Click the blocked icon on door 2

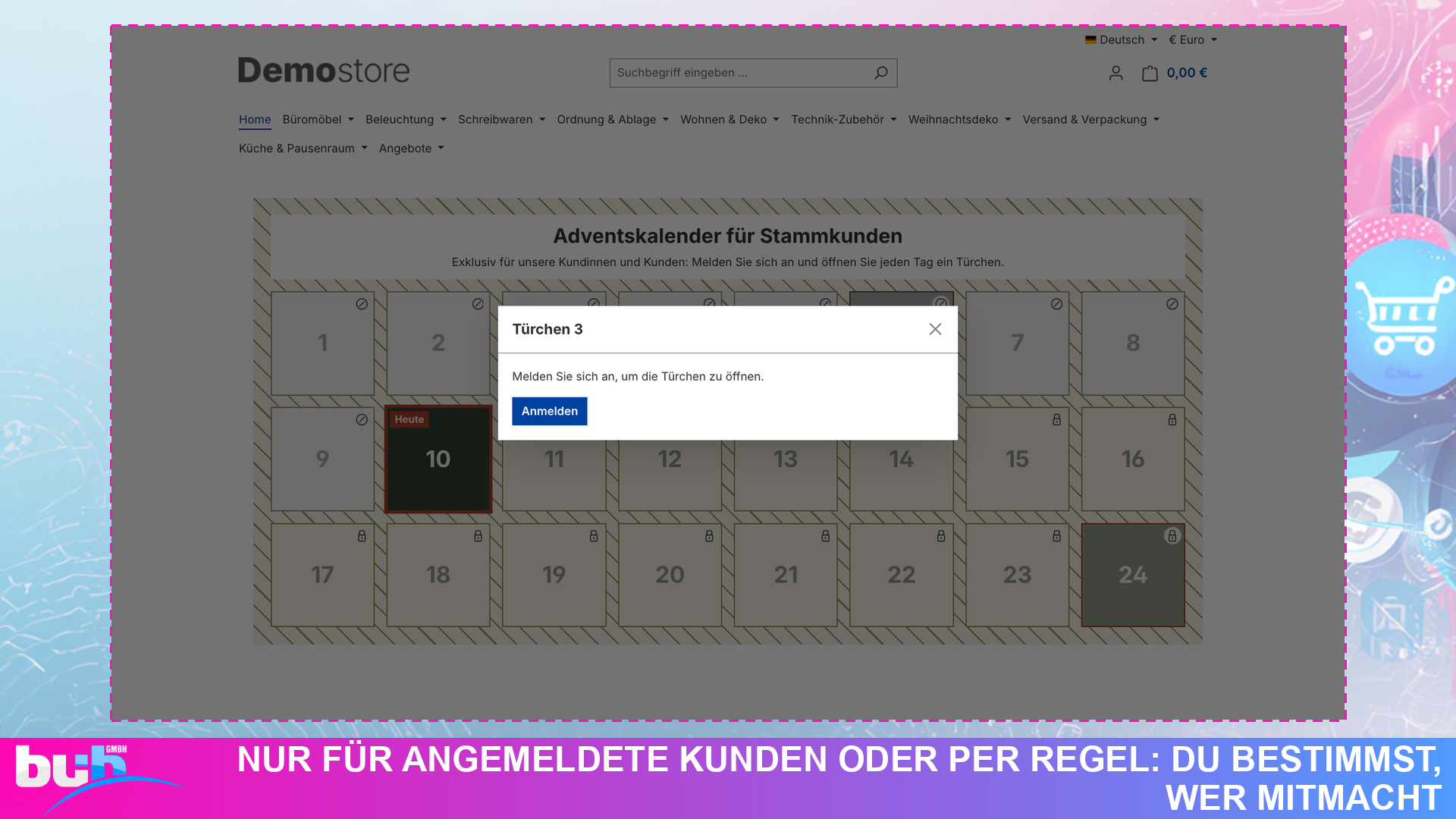coord(478,304)
